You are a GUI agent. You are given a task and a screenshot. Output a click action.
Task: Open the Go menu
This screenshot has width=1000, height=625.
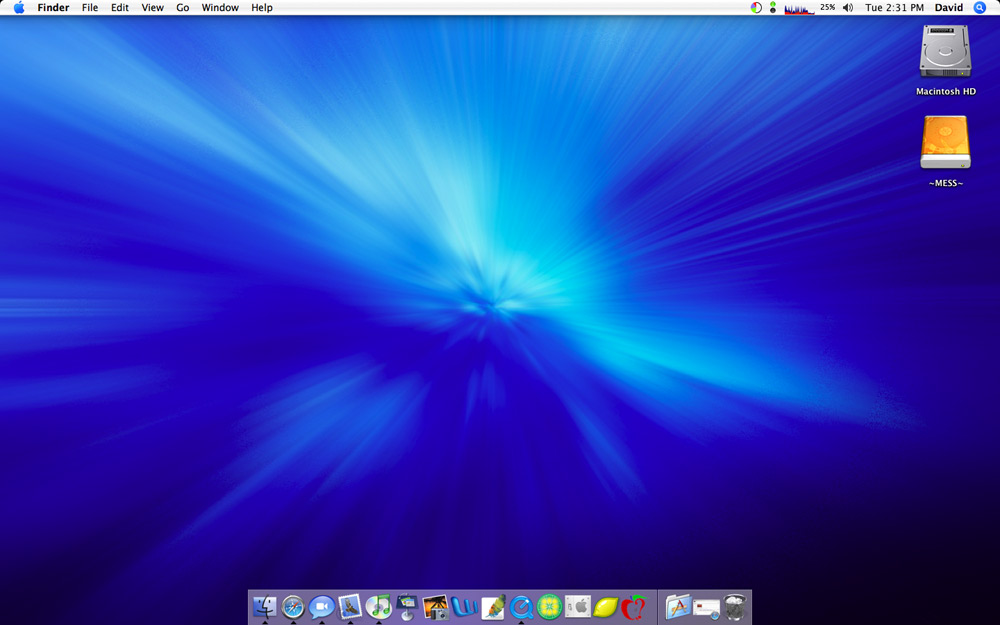182,8
